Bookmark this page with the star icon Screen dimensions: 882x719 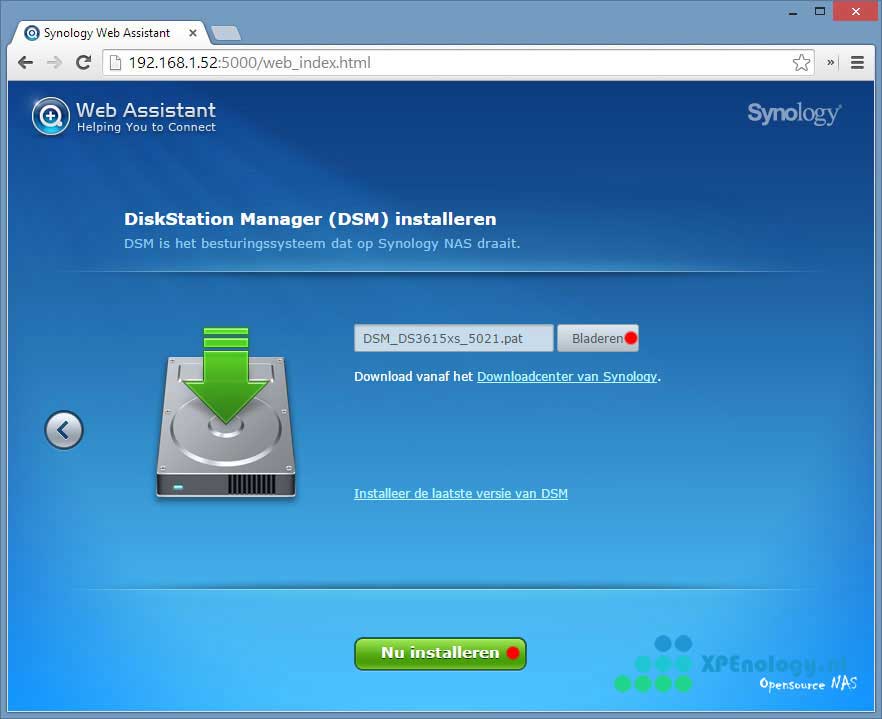pyautogui.click(x=801, y=62)
